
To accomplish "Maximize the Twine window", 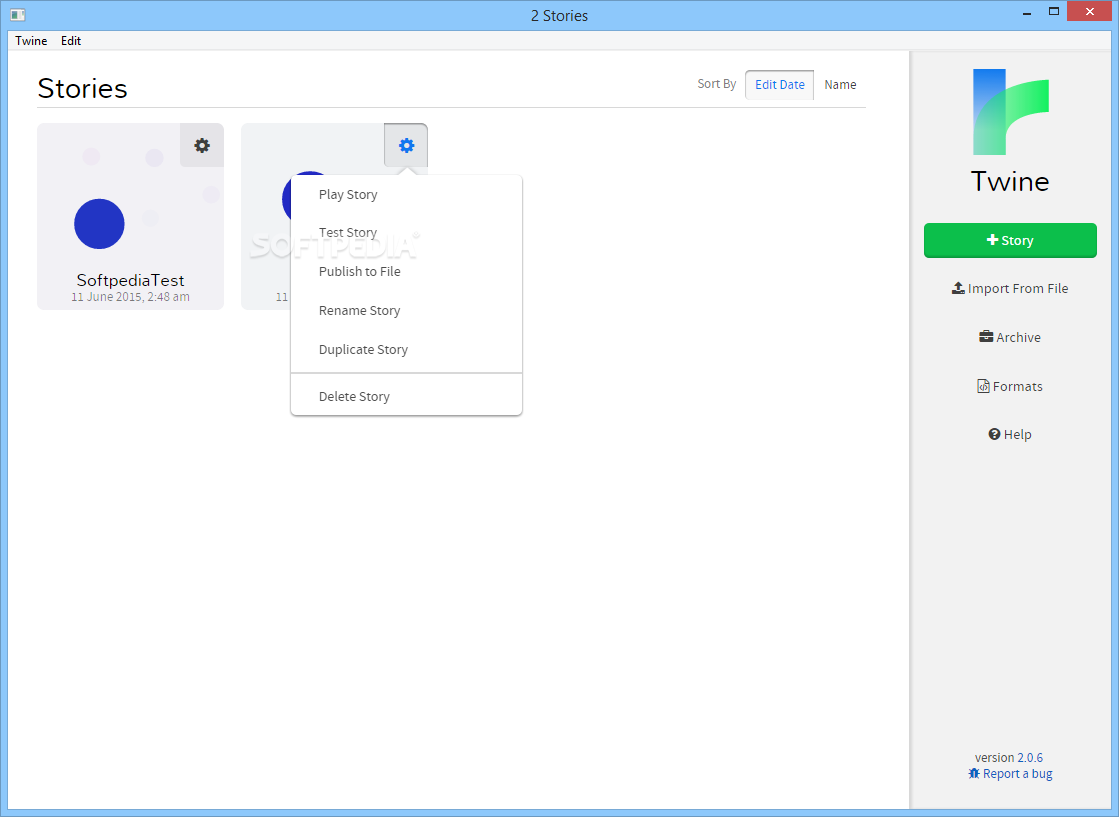I will coord(1053,11).
